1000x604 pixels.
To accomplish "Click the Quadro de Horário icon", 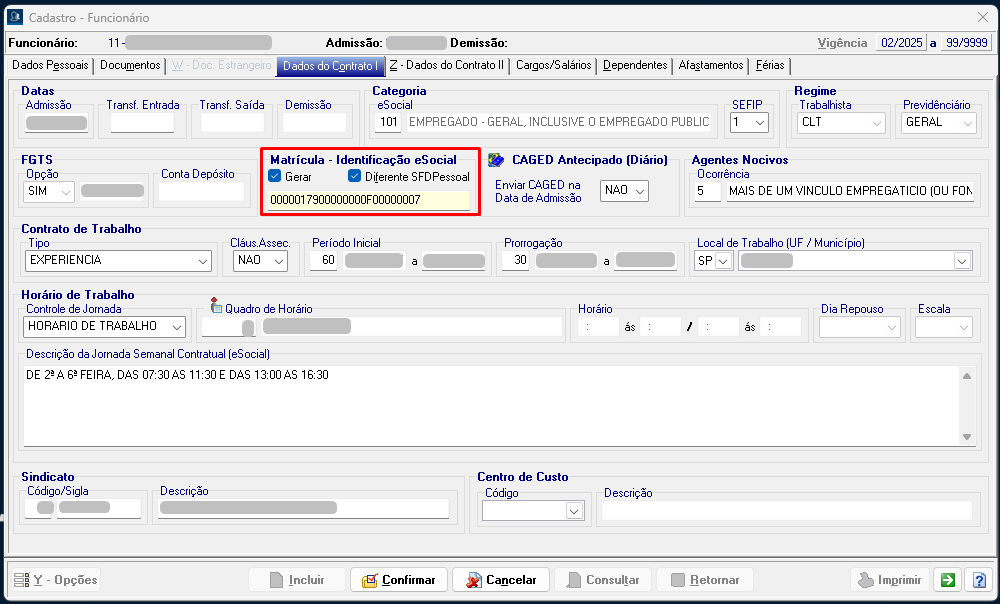I will pos(216,307).
